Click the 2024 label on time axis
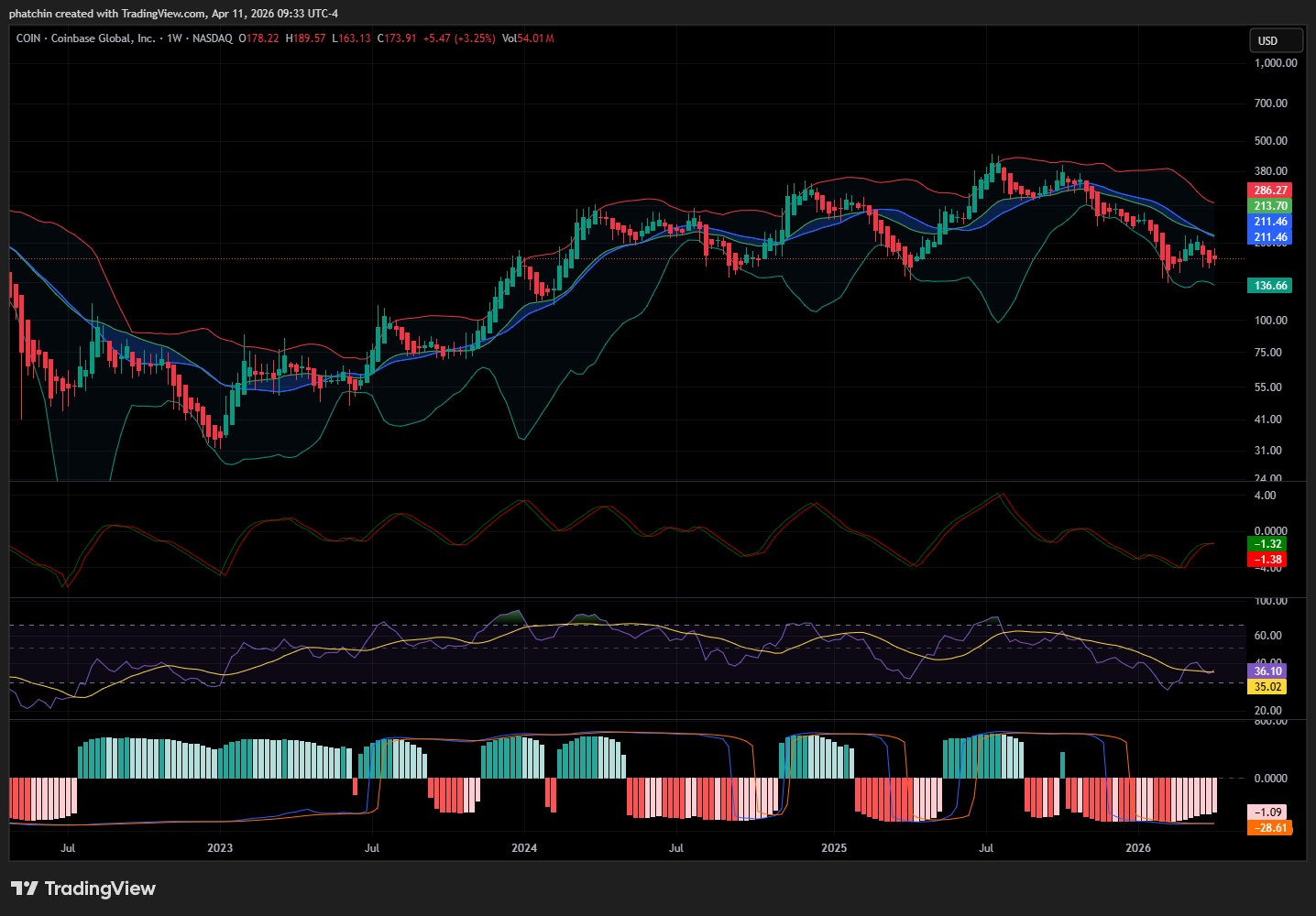The image size is (1316, 916). pyautogui.click(x=524, y=848)
